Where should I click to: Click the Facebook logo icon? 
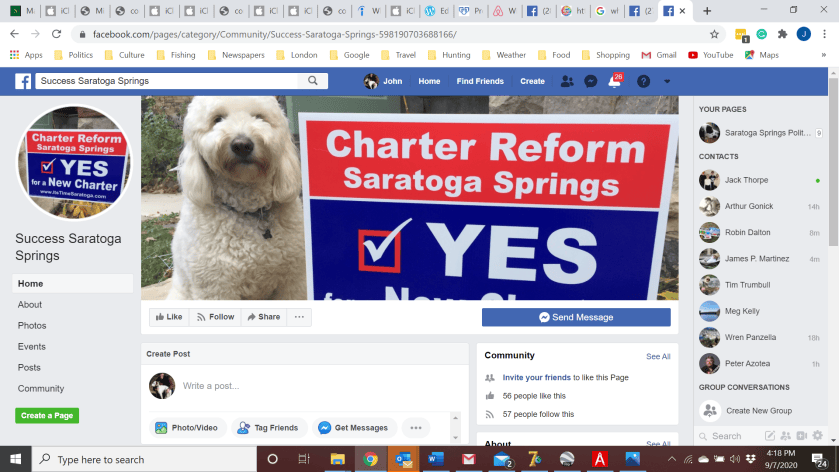pos(22,81)
